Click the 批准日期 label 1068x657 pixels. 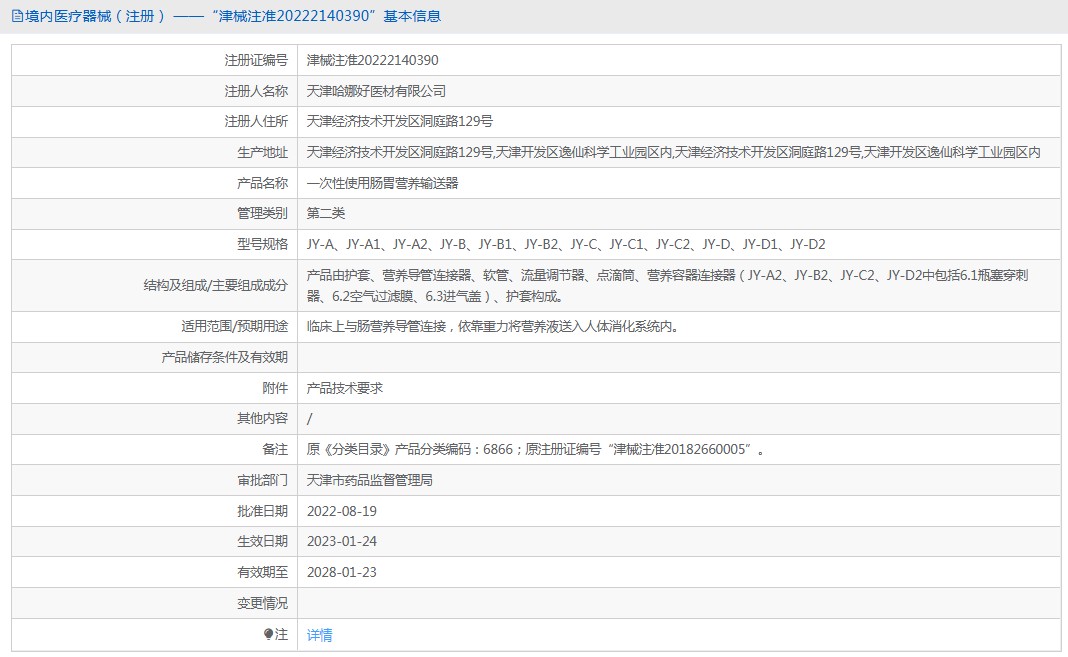[262, 511]
